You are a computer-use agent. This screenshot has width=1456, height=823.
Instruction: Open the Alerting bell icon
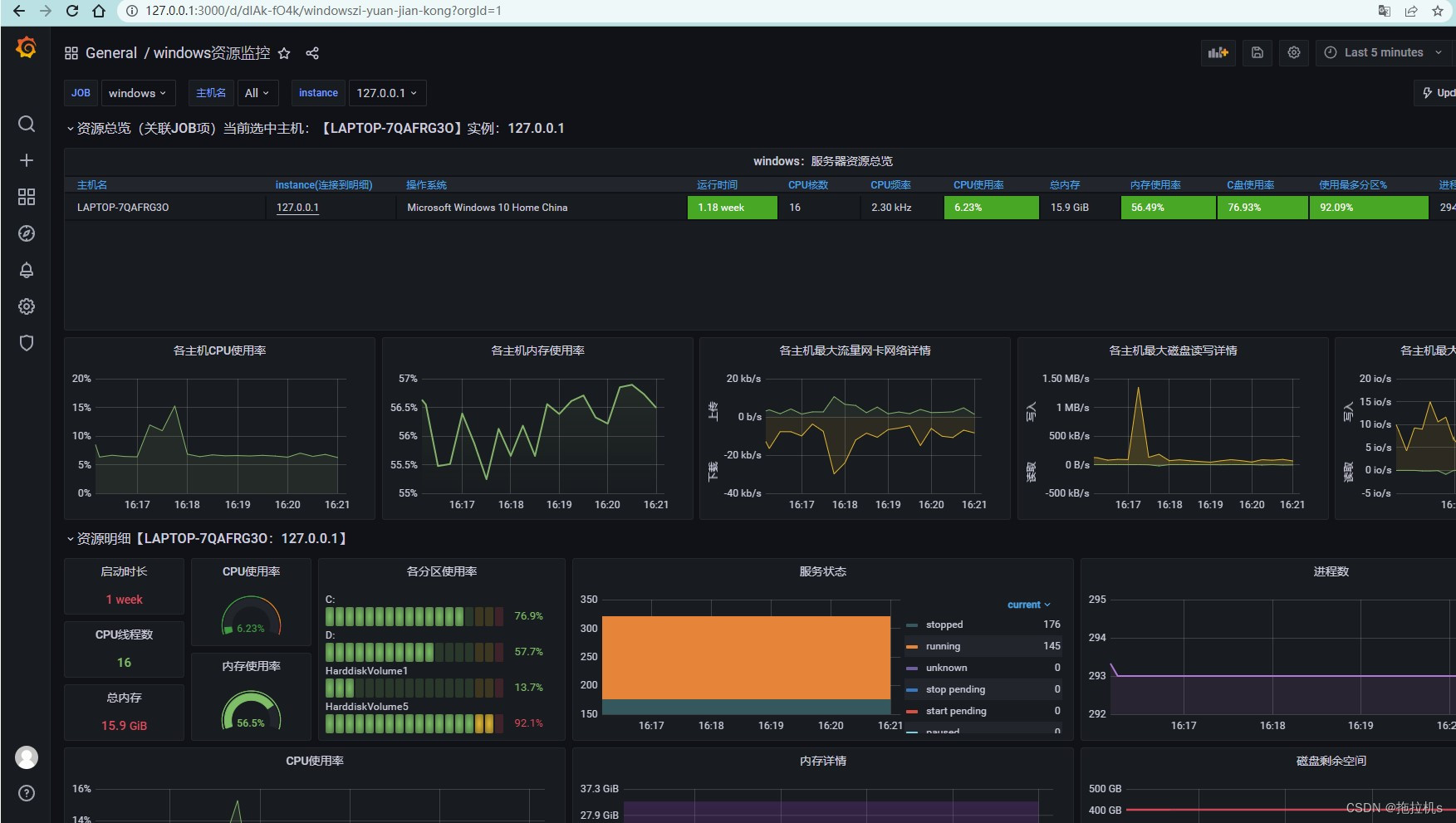point(27,270)
